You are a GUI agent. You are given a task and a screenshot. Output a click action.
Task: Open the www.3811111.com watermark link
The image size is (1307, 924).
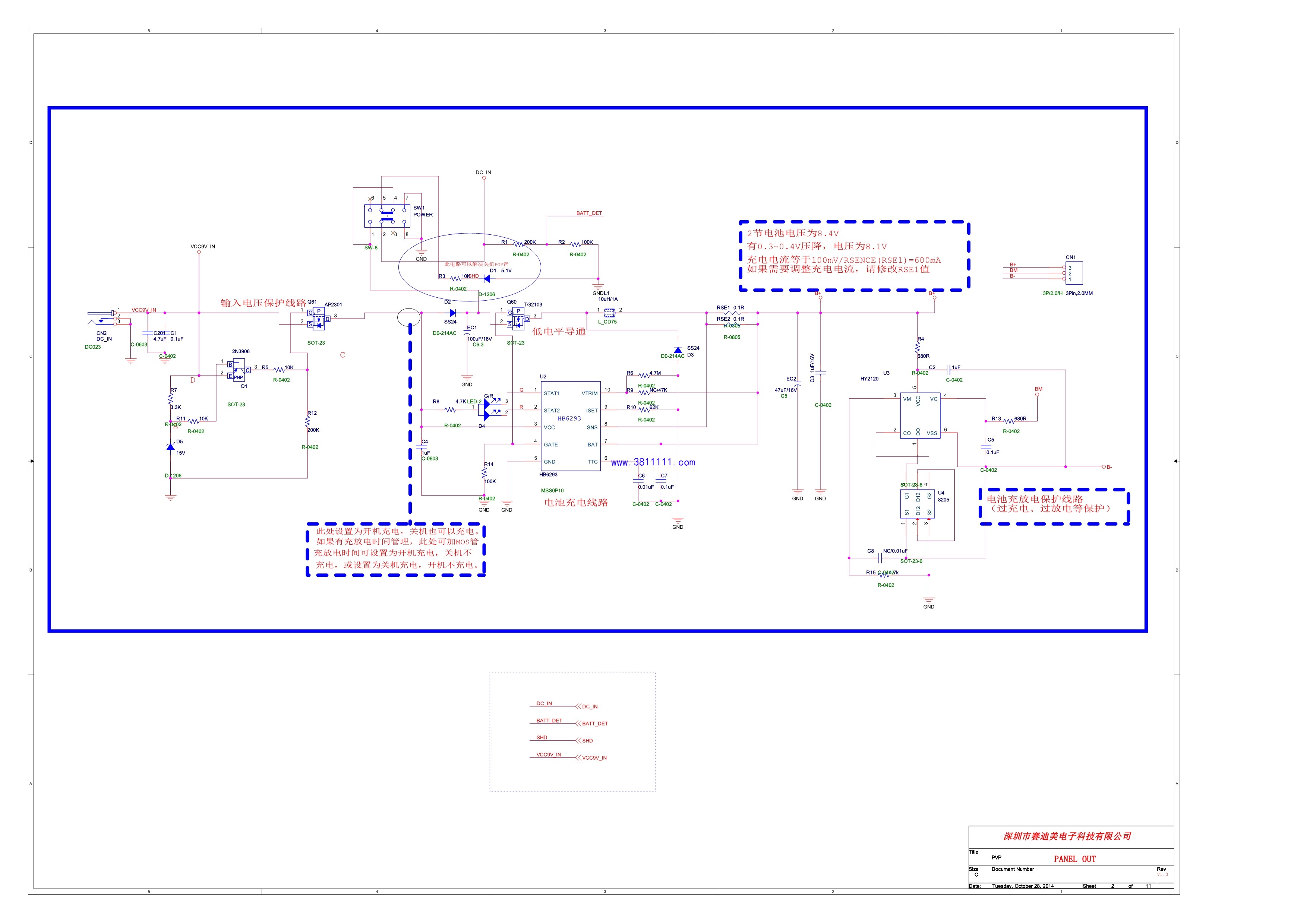coord(653,462)
